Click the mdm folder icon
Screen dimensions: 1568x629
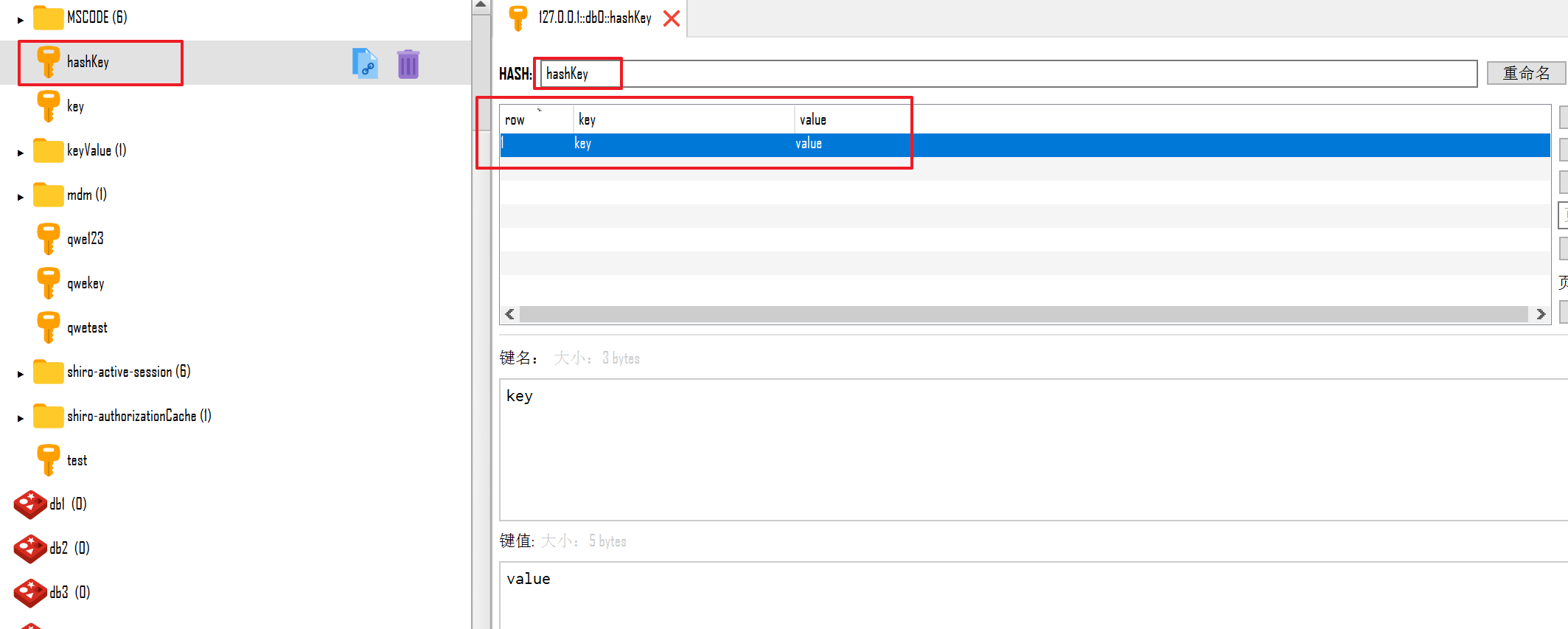(x=49, y=195)
